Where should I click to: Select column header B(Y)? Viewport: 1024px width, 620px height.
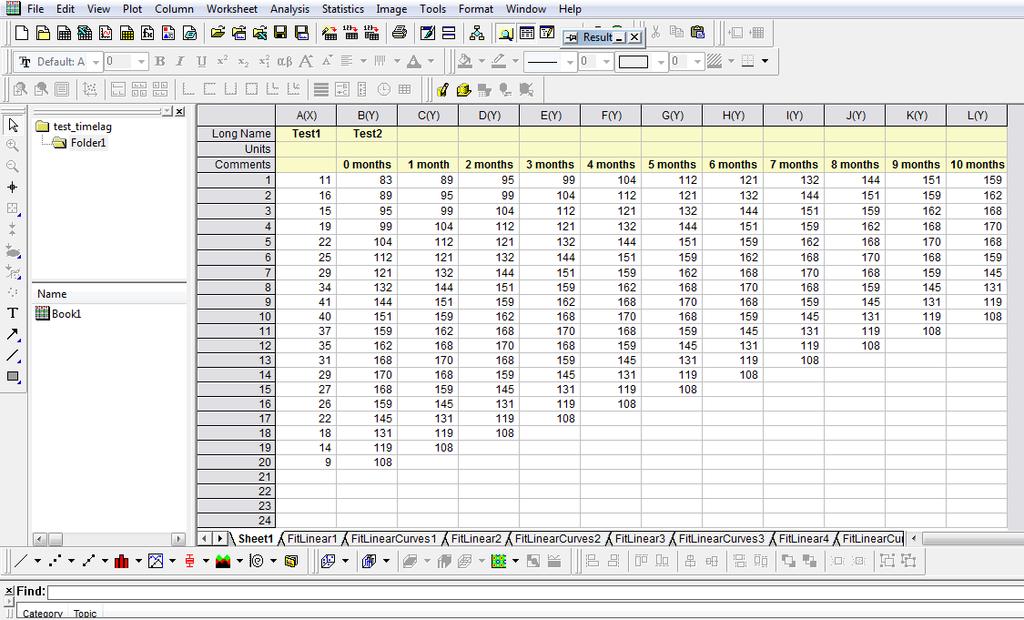coord(367,115)
